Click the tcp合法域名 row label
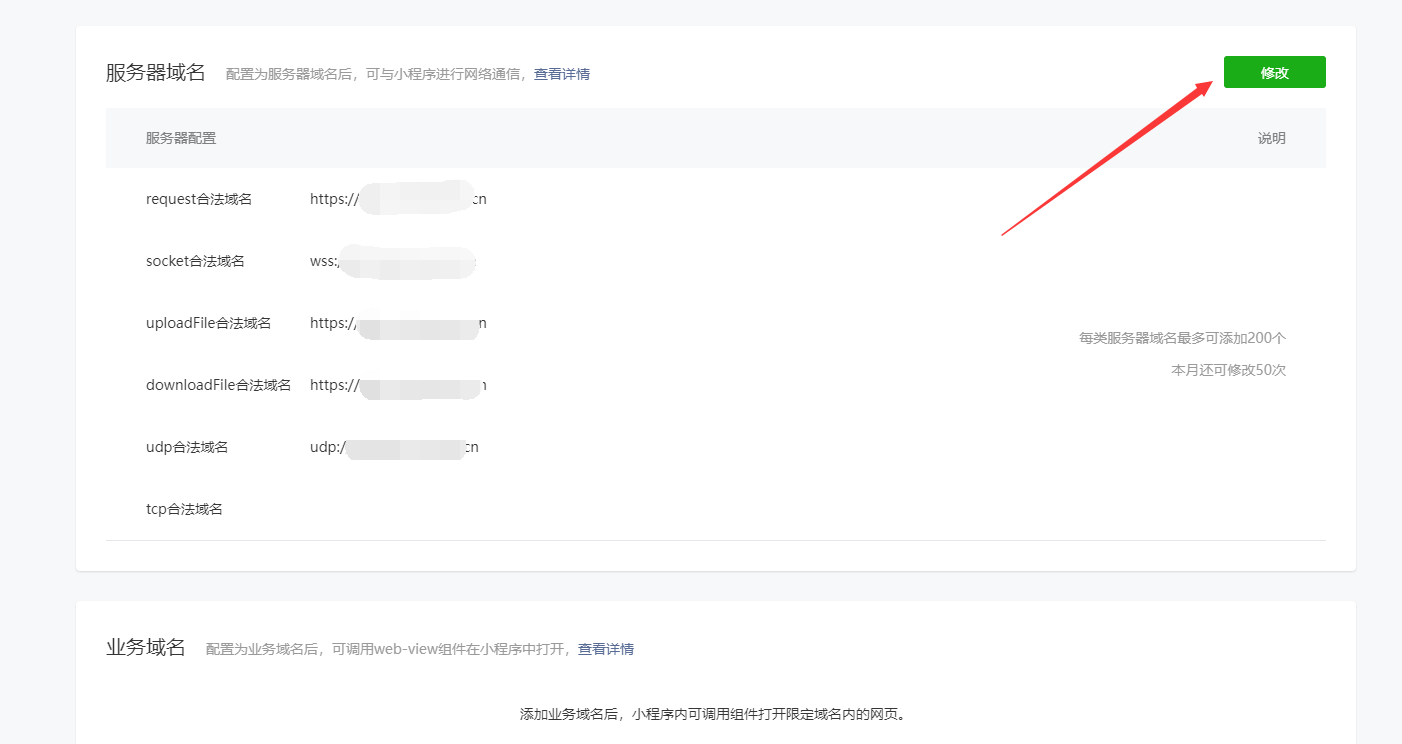Screen dimensions: 1402x744 (x=184, y=509)
